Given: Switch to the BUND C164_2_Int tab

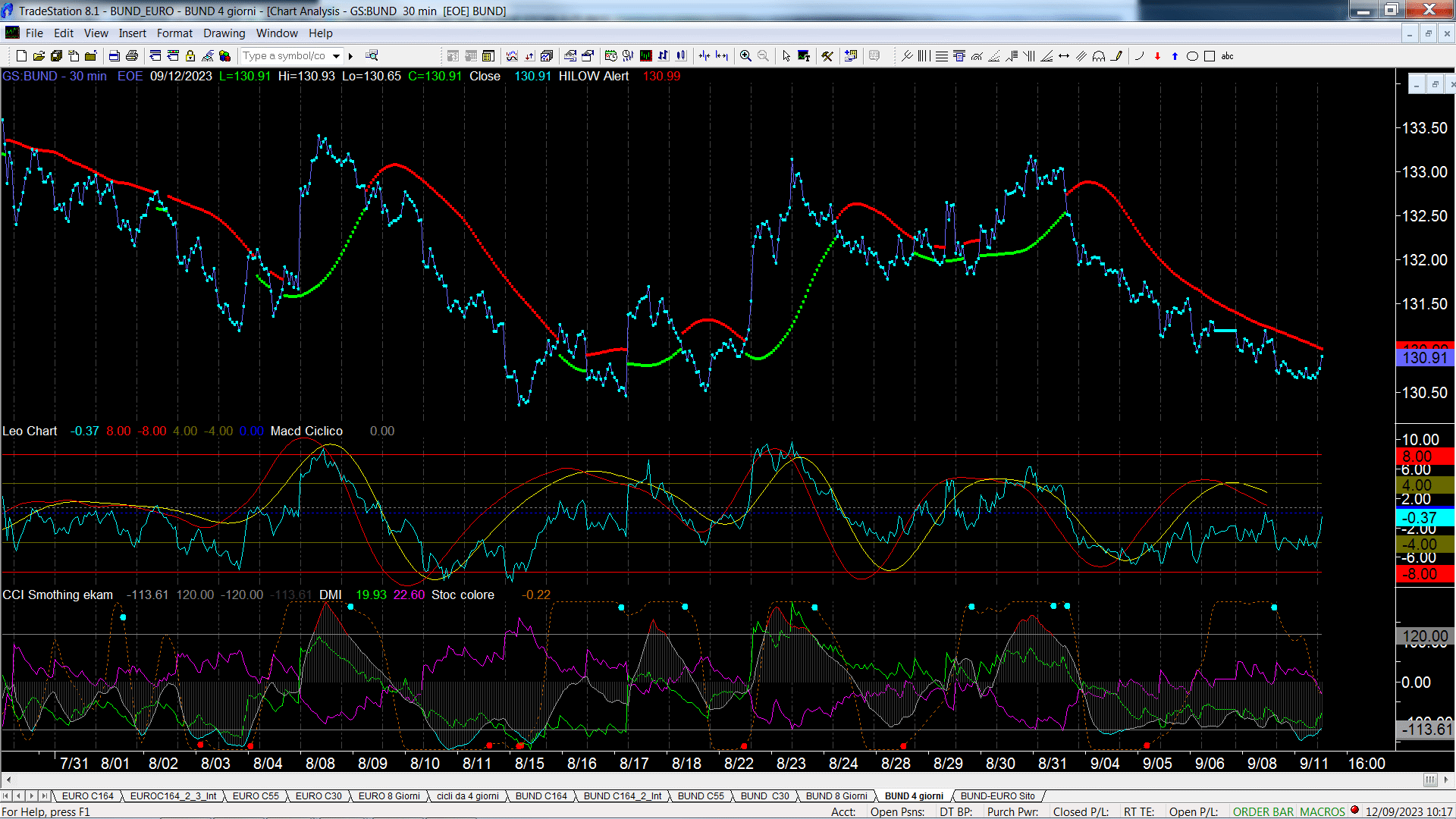Looking at the screenshot, I should coord(623,795).
